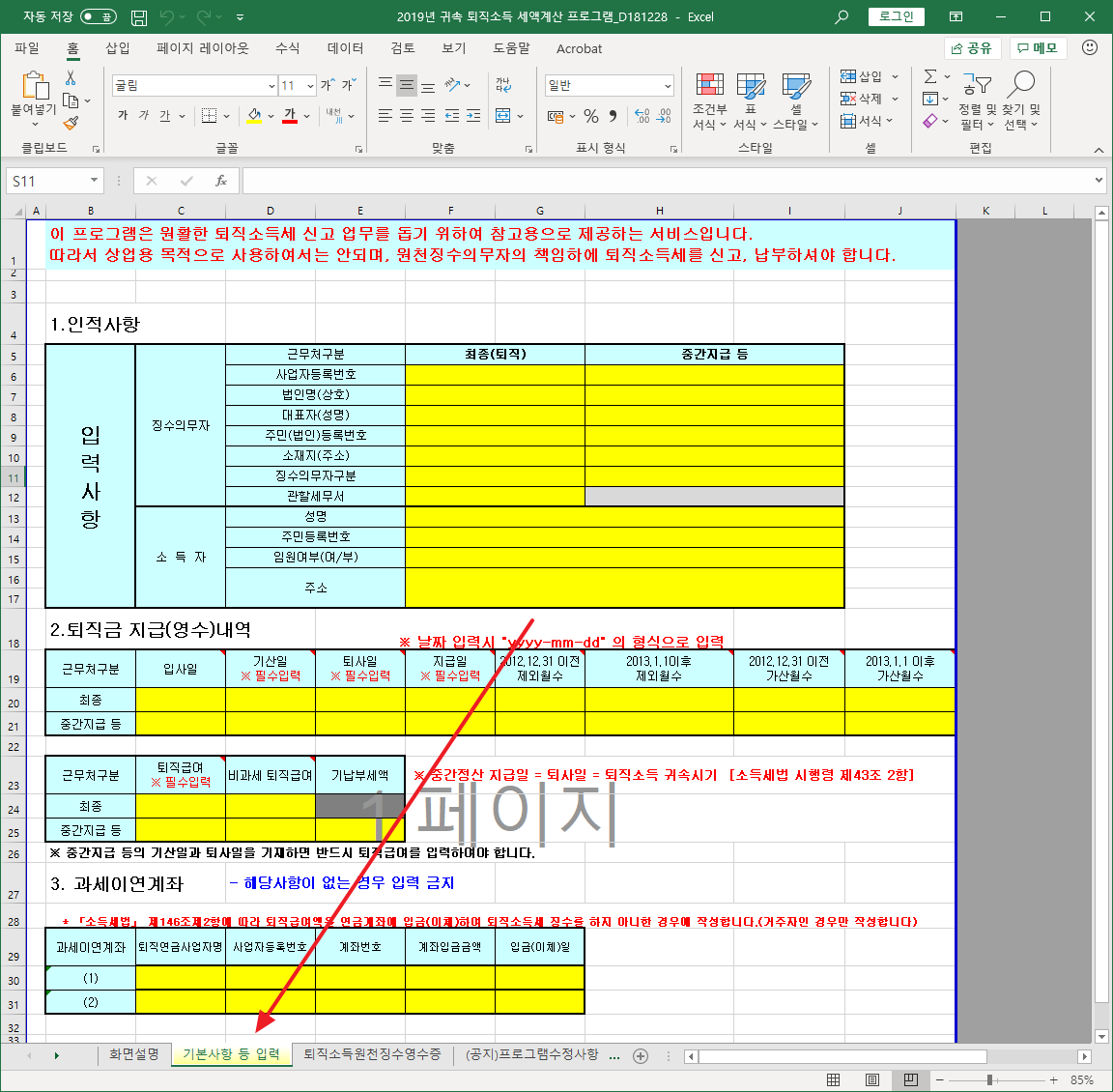1113x1092 pixels.
Task: Expand the Merge & Center dropdown arrow
Action: coord(521,116)
